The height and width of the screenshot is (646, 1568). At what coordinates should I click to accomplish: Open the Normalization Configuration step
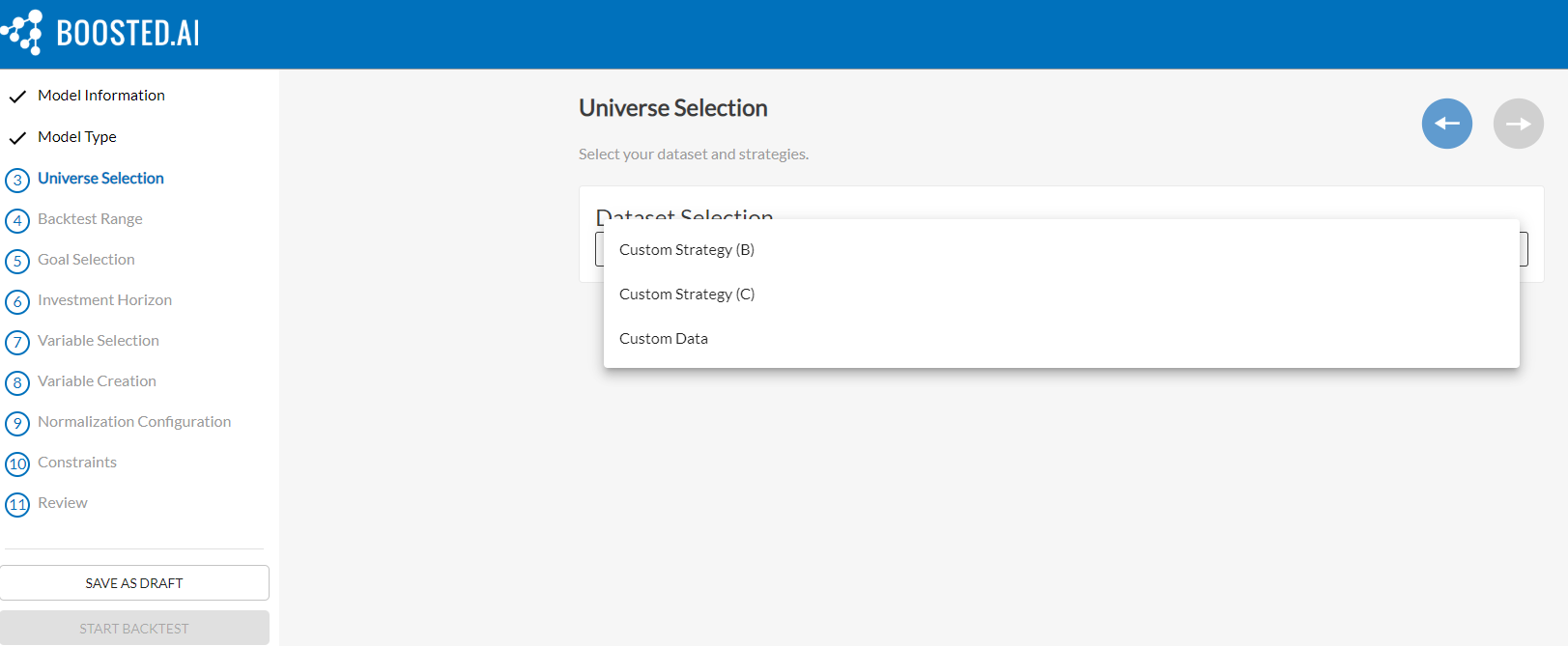click(134, 421)
